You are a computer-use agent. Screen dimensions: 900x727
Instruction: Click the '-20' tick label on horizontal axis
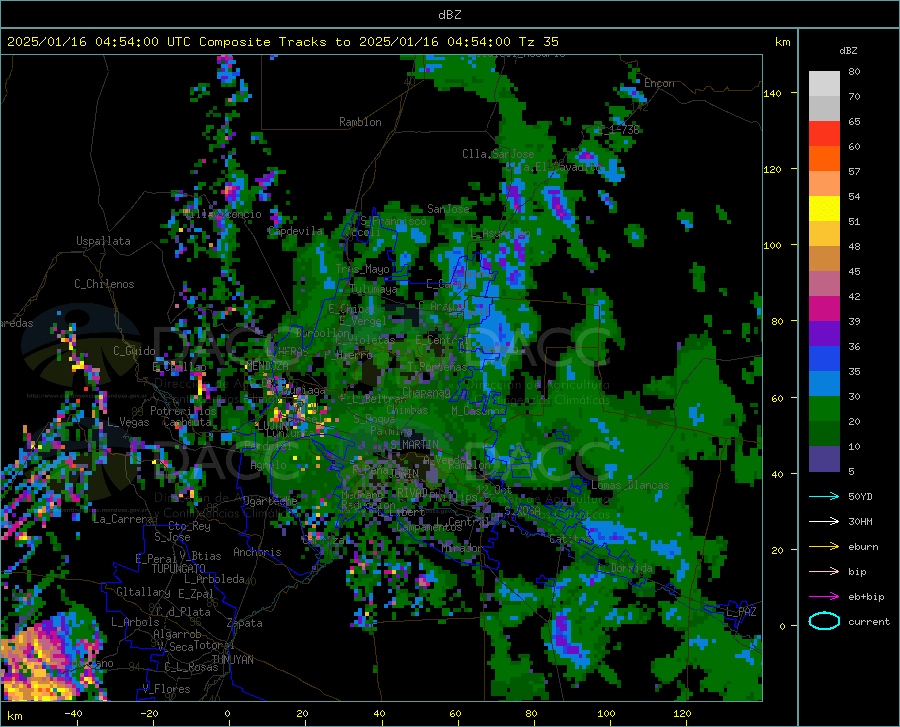(149, 713)
